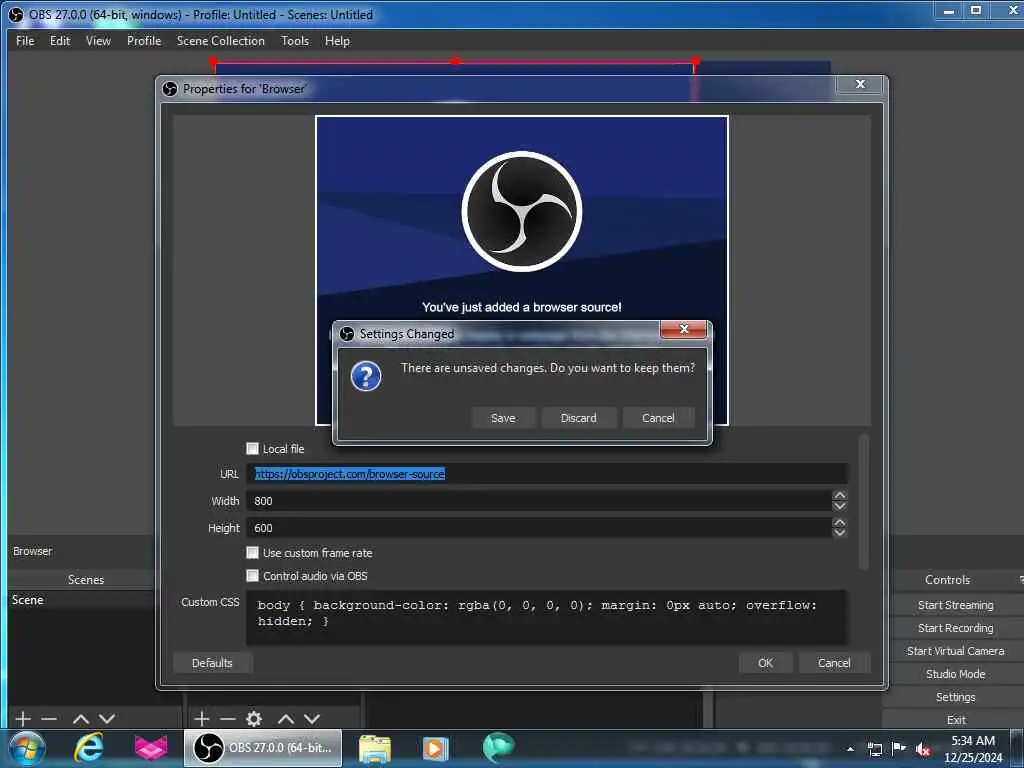Click the properties panel vertical scrollbar
This screenshot has height=768, width=1024.
(x=864, y=501)
